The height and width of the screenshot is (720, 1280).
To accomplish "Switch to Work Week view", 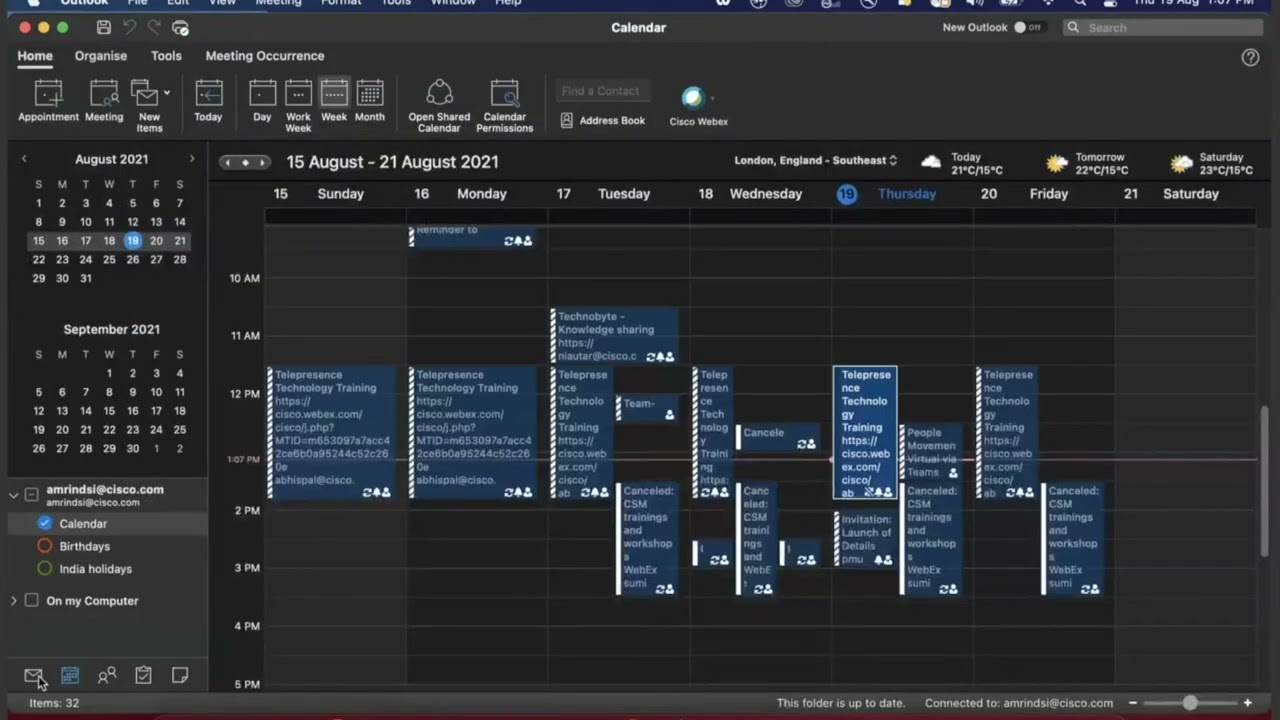I will click(x=298, y=105).
